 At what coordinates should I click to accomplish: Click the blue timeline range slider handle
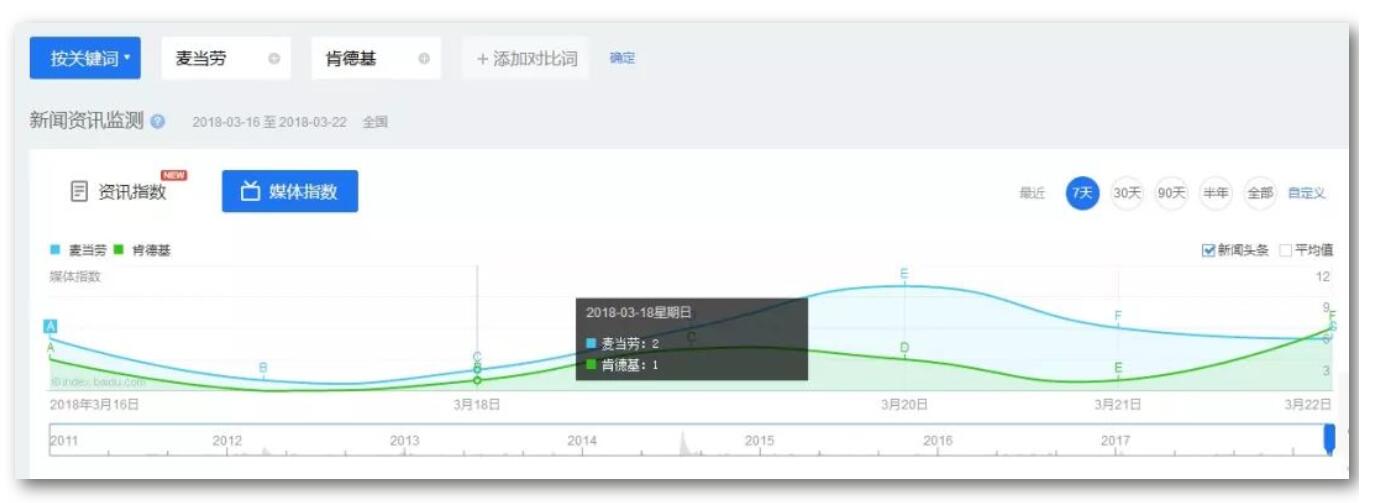[1329, 440]
